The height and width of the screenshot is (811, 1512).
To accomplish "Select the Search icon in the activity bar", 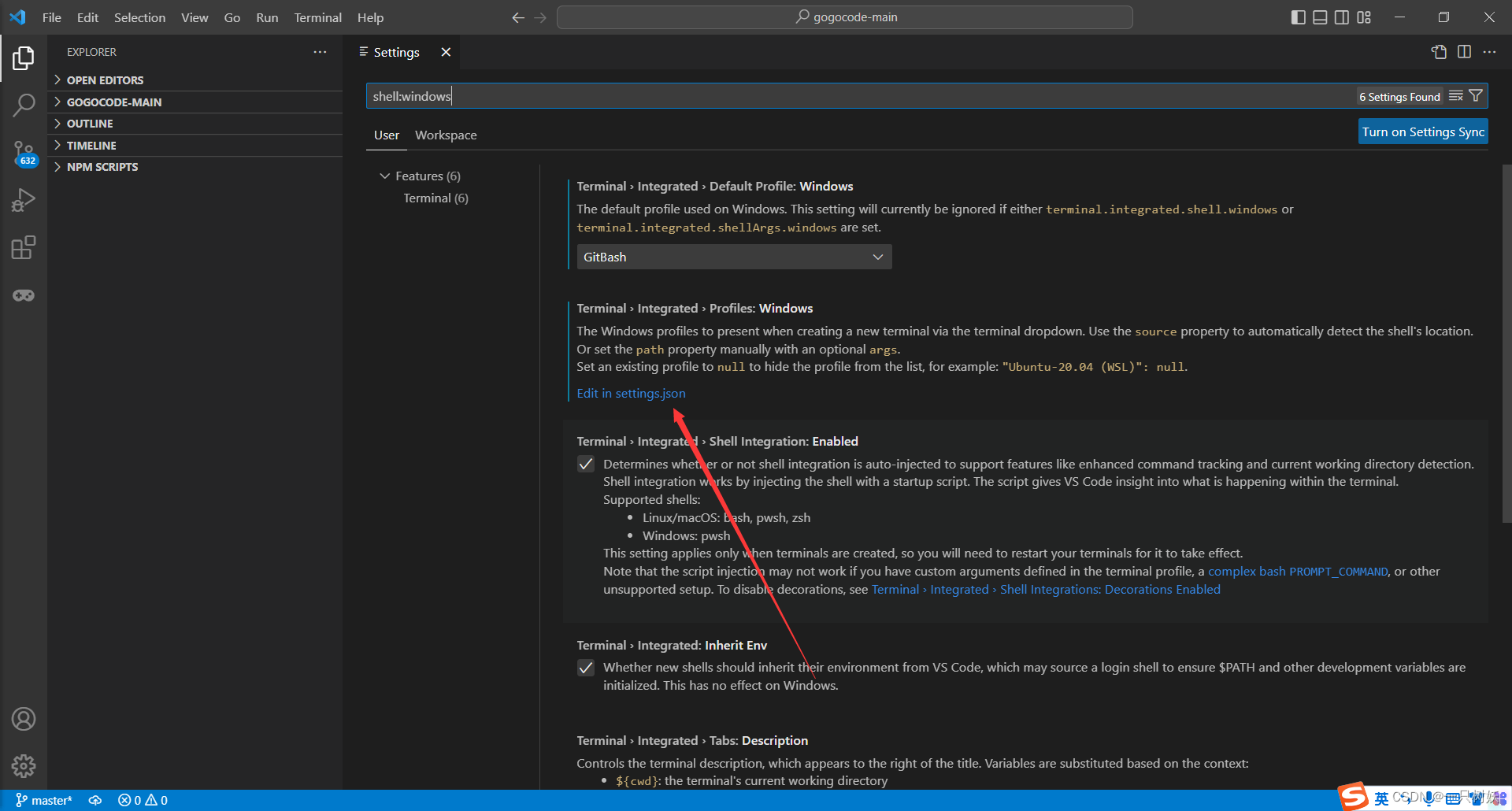I will click(x=23, y=105).
